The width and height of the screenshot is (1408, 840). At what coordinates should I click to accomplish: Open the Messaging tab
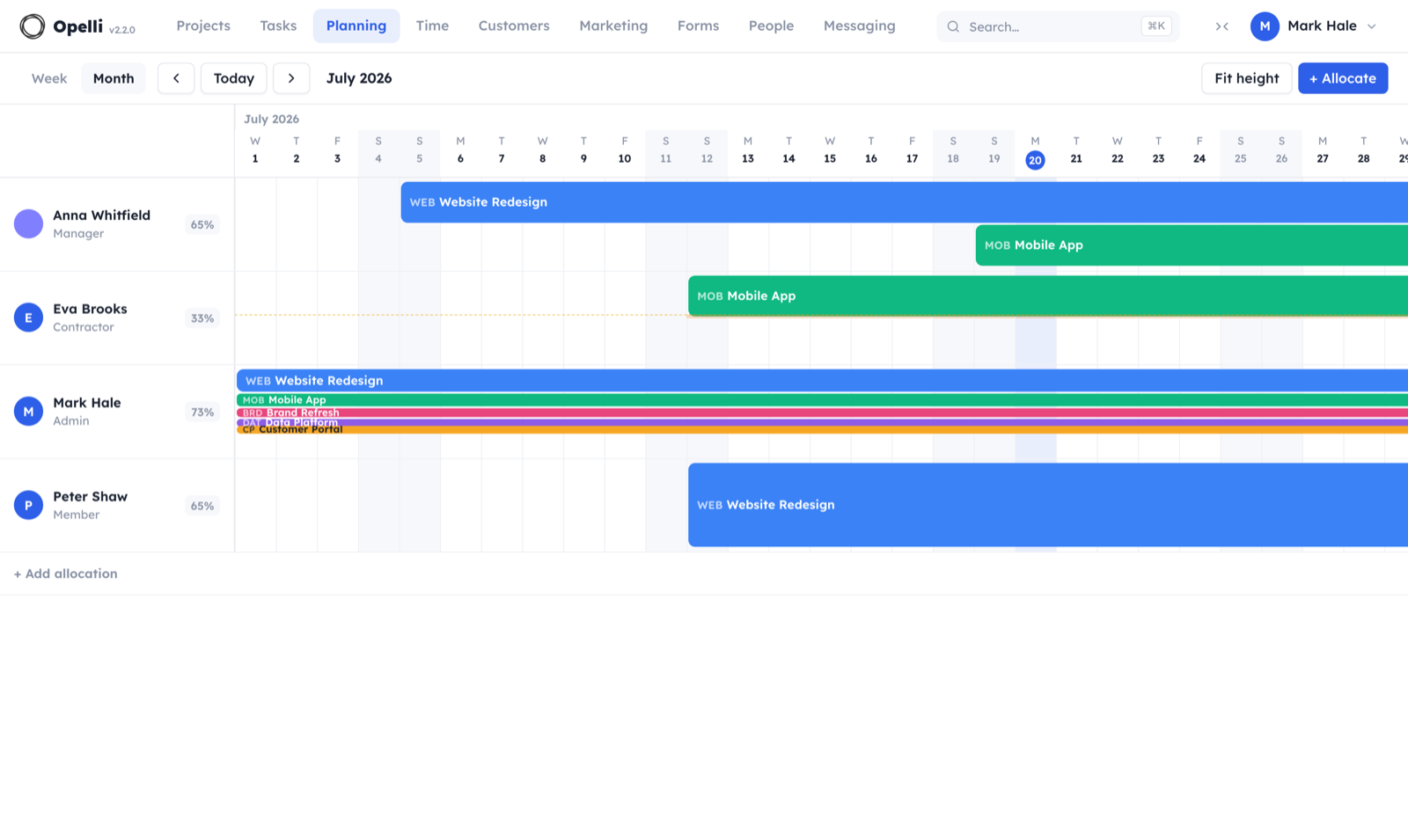pyautogui.click(x=860, y=26)
